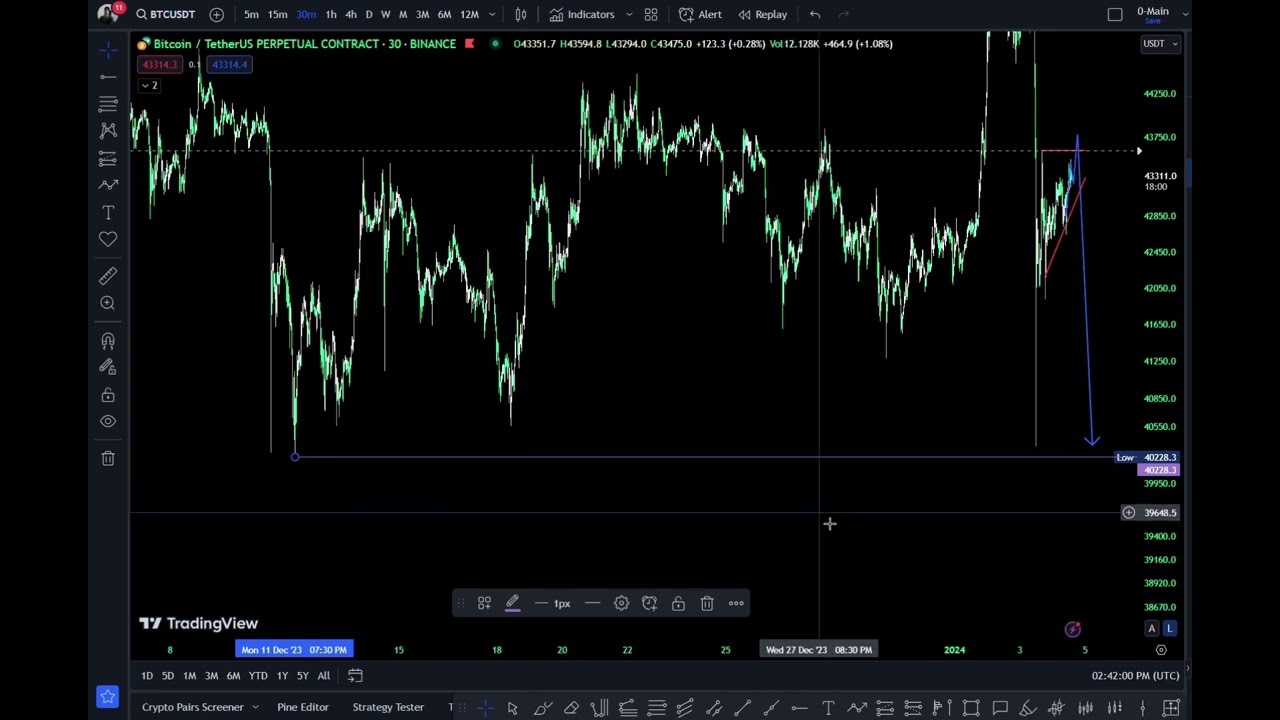
Task: Open pattern tools in left sidebar
Action: 108,131
